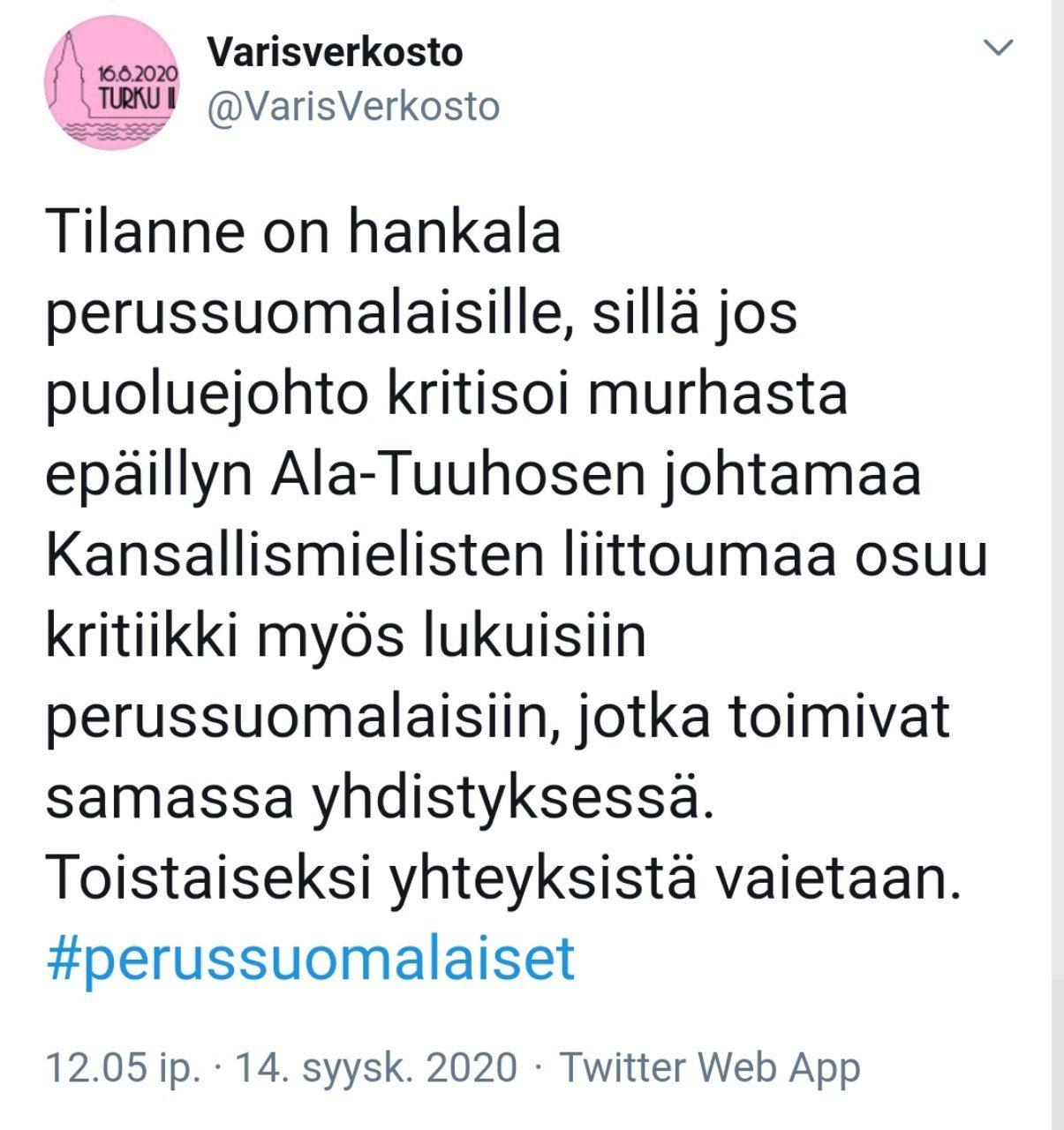The height and width of the screenshot is (1130, 1064).
Task: Click the TURKU II text in avatar
Action: 135,99
